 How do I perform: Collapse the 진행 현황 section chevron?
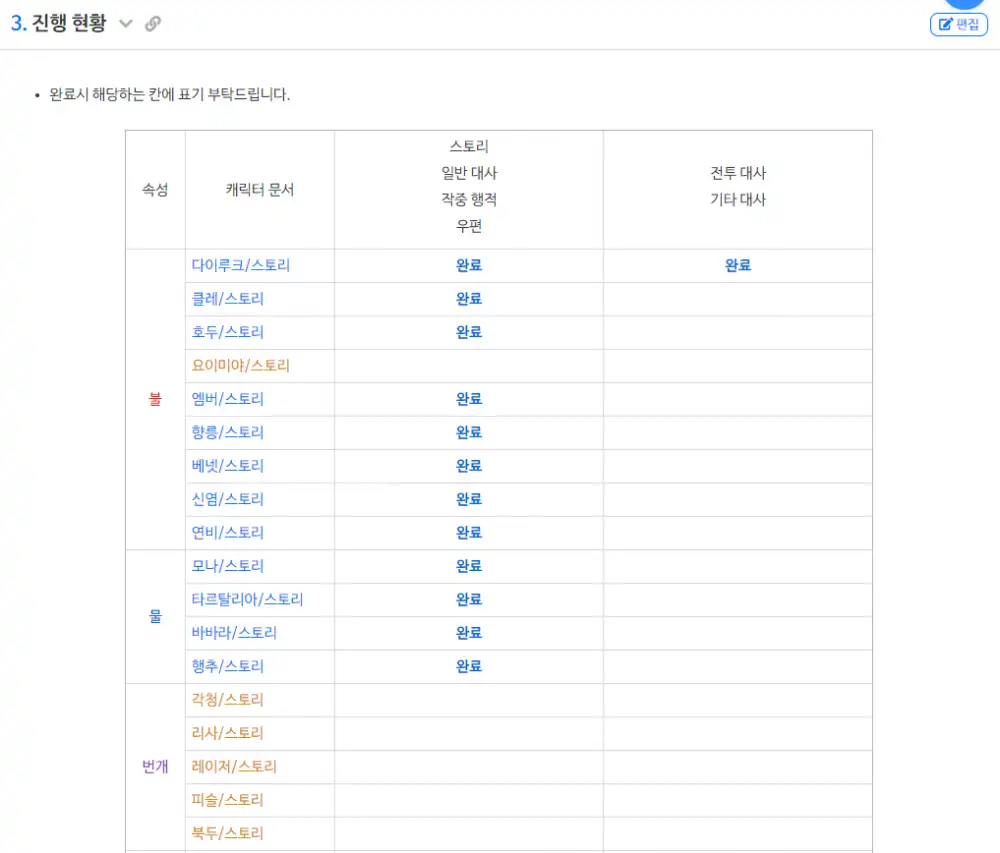126,24
